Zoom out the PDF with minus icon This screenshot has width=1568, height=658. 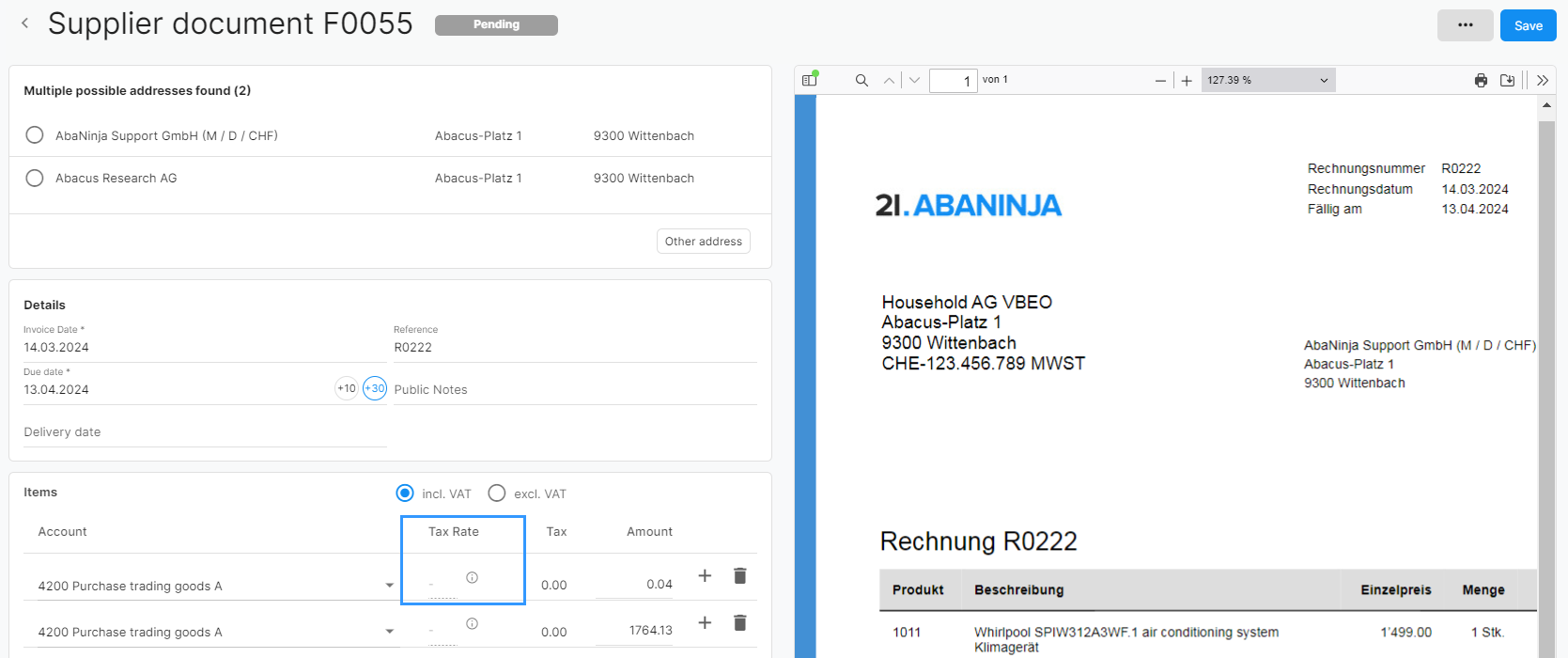click(1160, 81)
